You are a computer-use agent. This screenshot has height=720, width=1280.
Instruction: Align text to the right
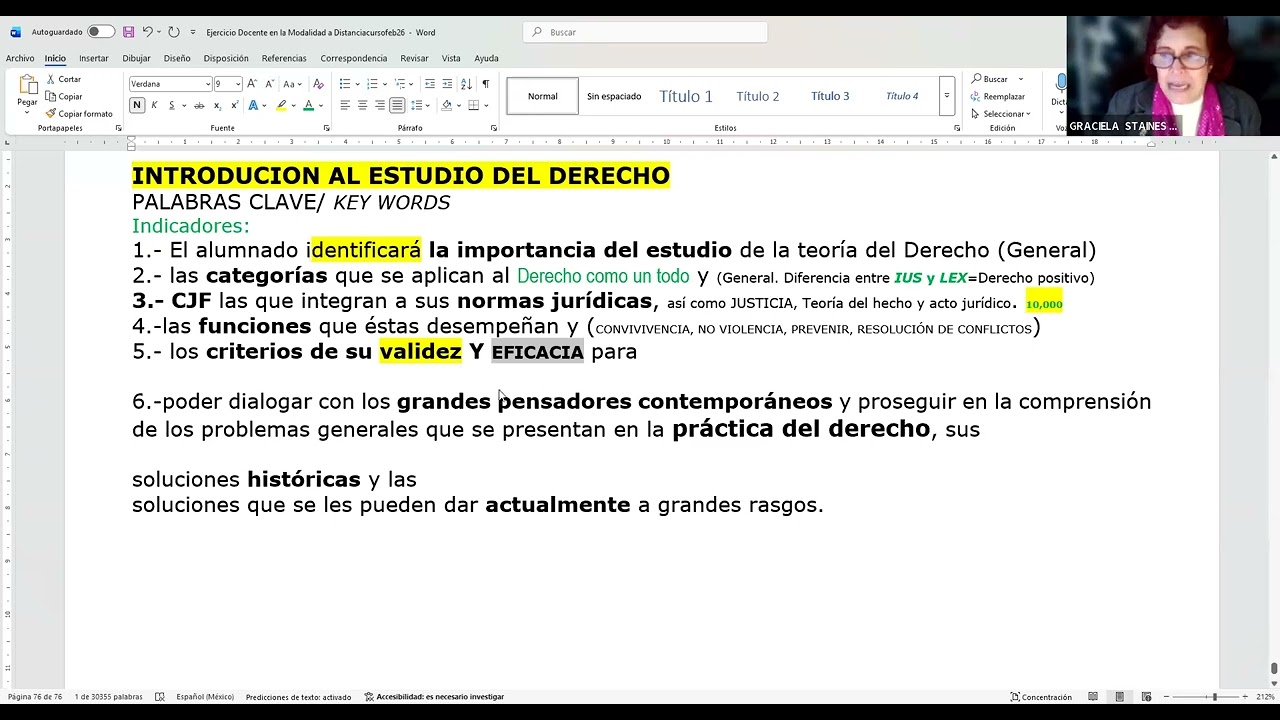tap(380, 105)
